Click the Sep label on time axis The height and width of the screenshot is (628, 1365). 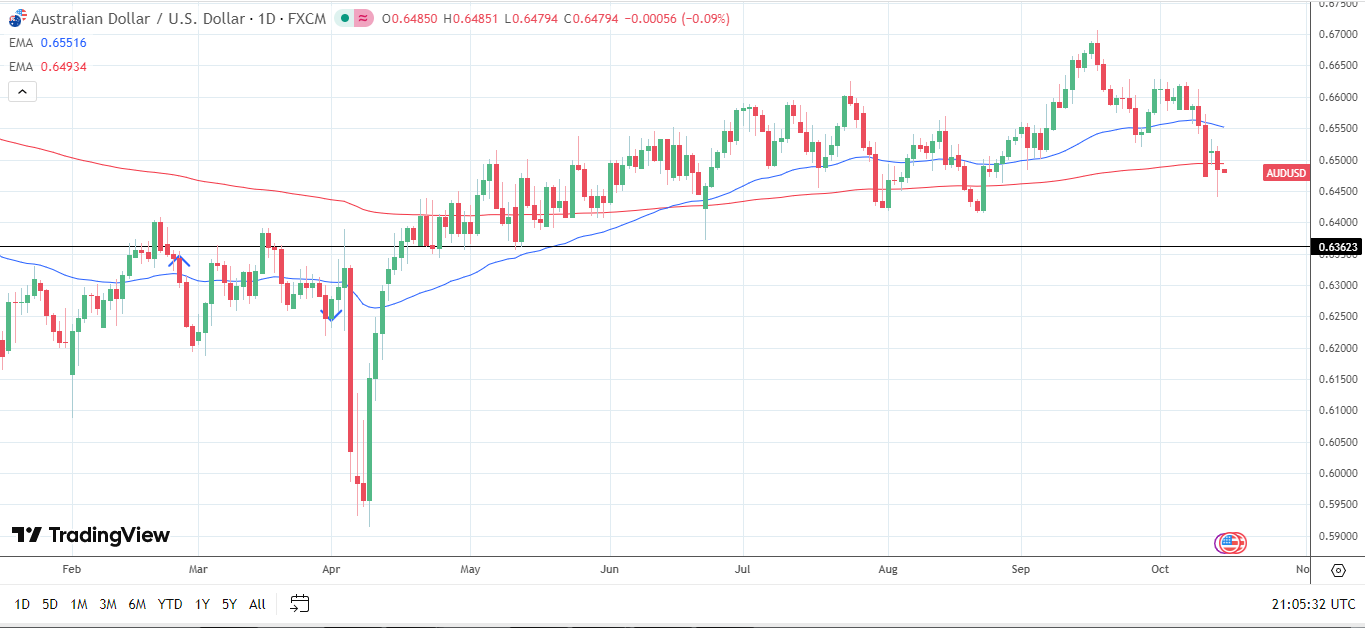click(x=1021, y=570)
